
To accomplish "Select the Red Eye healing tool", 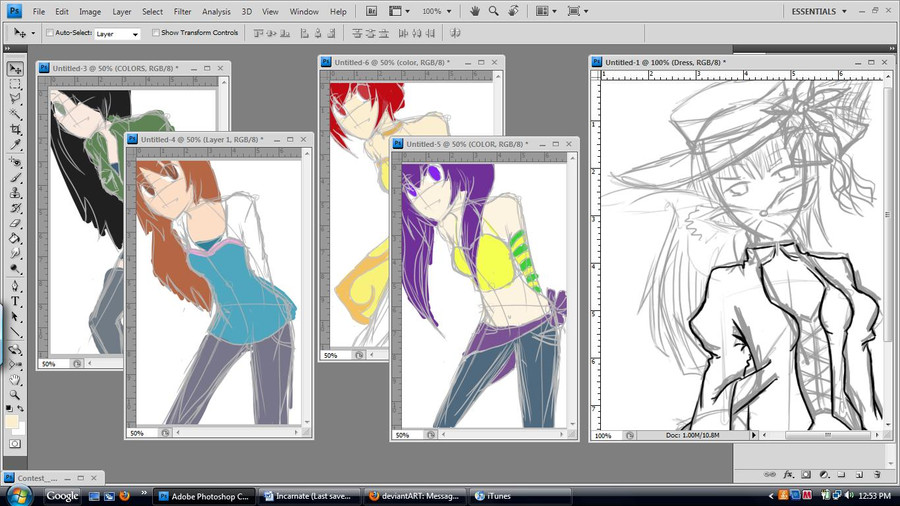I will pos(15,163).
